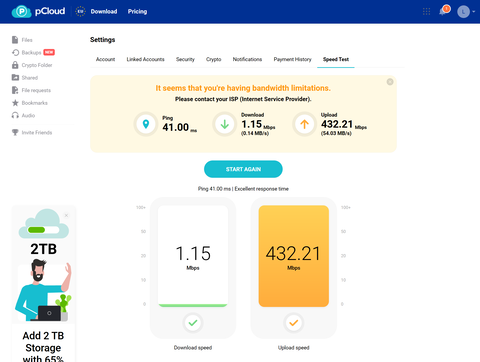Image resolution: width=480 pixels, height=362 pixels.
Task: Click the 2TB promo illustration
Action: click(x=43, y=291)
